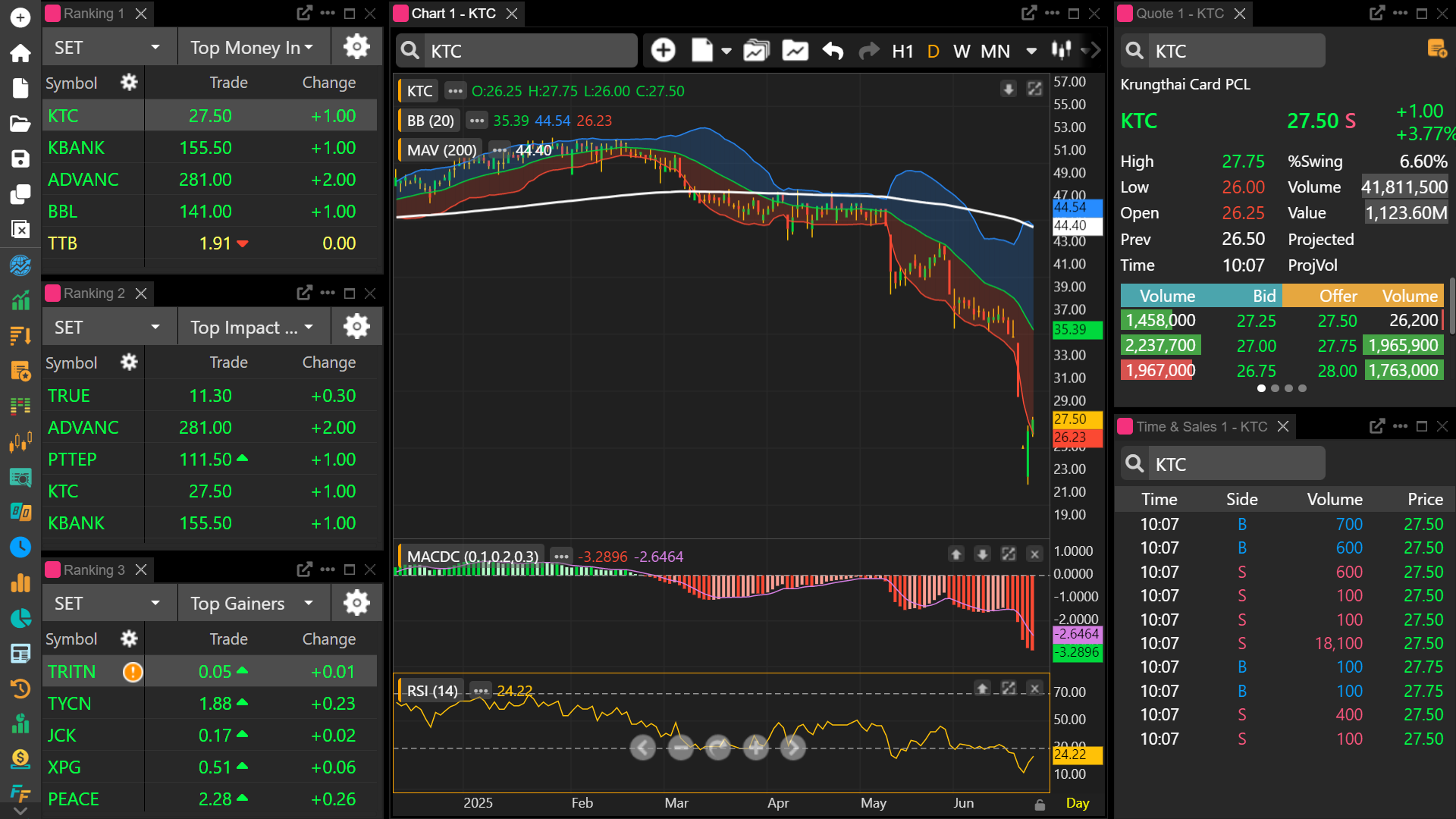Click the 27.50 price tag on chart axis
Screen dimensions: 1456x819
coord(1077,419)
